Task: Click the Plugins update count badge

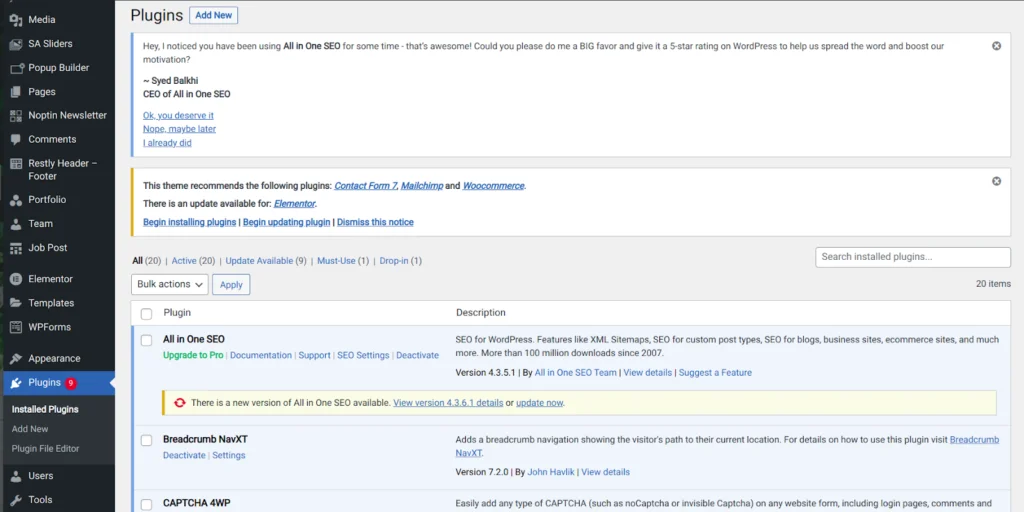Action: (71, 383)
